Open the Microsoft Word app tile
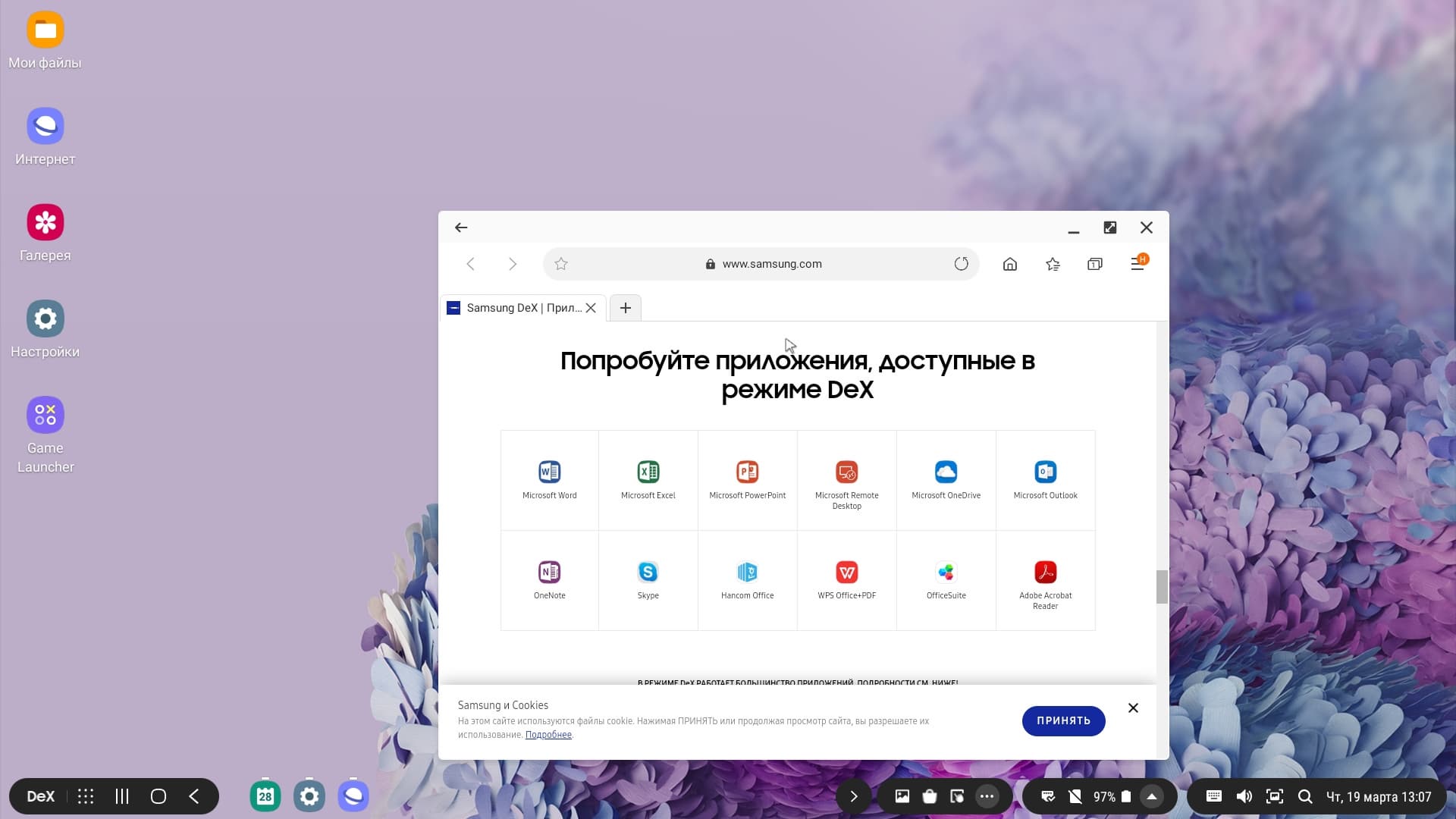Screen dimensions: 1456x819 [x=549, y=479]
